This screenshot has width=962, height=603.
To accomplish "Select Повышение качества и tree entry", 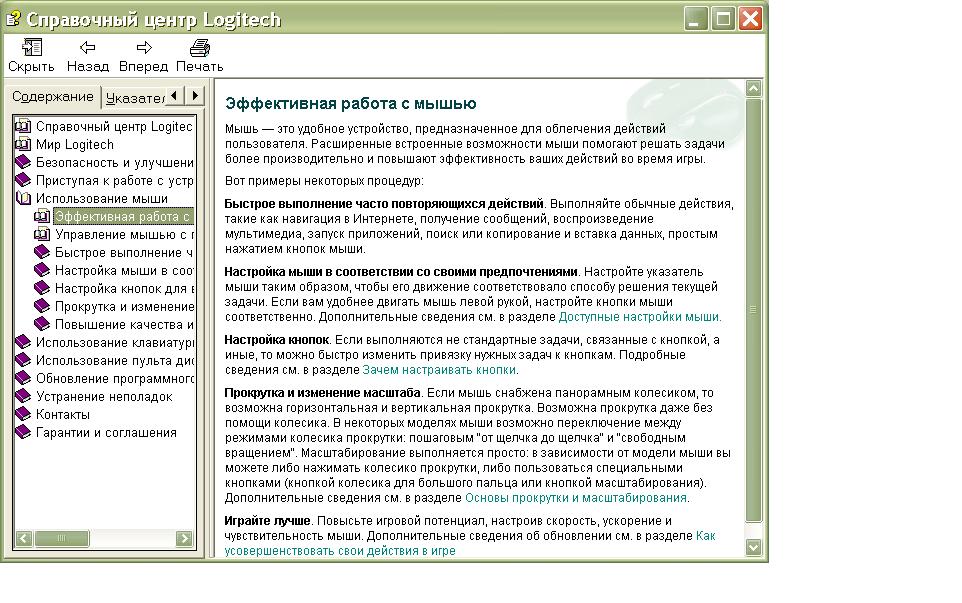I will tap(125, 325).
